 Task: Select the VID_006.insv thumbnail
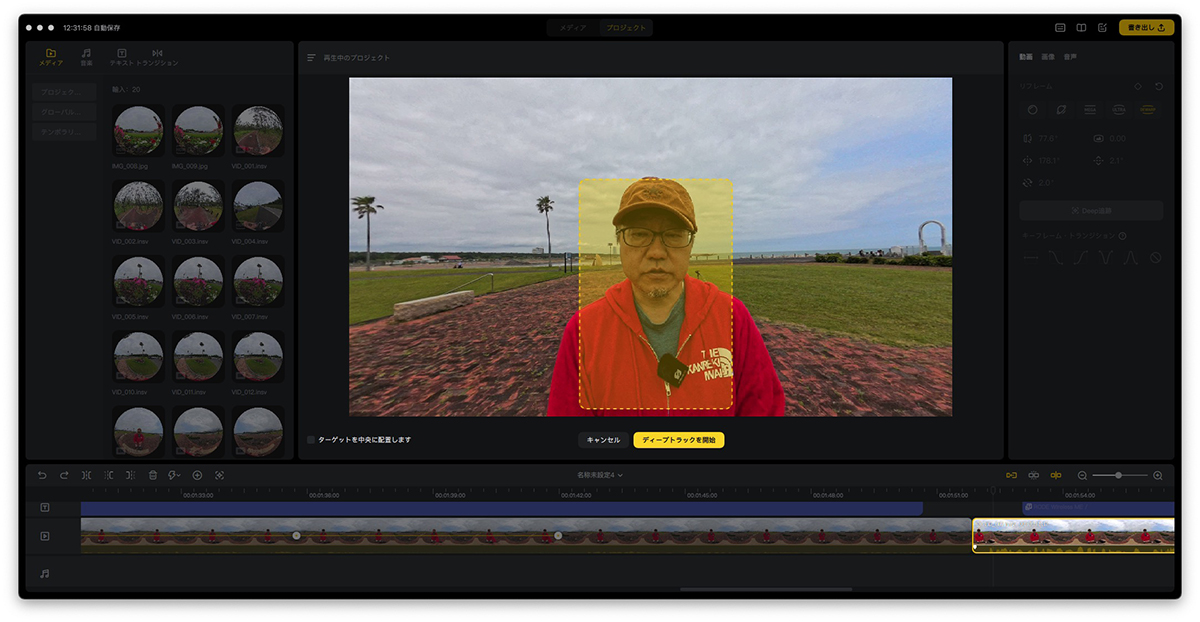click(x=198, y=281)
